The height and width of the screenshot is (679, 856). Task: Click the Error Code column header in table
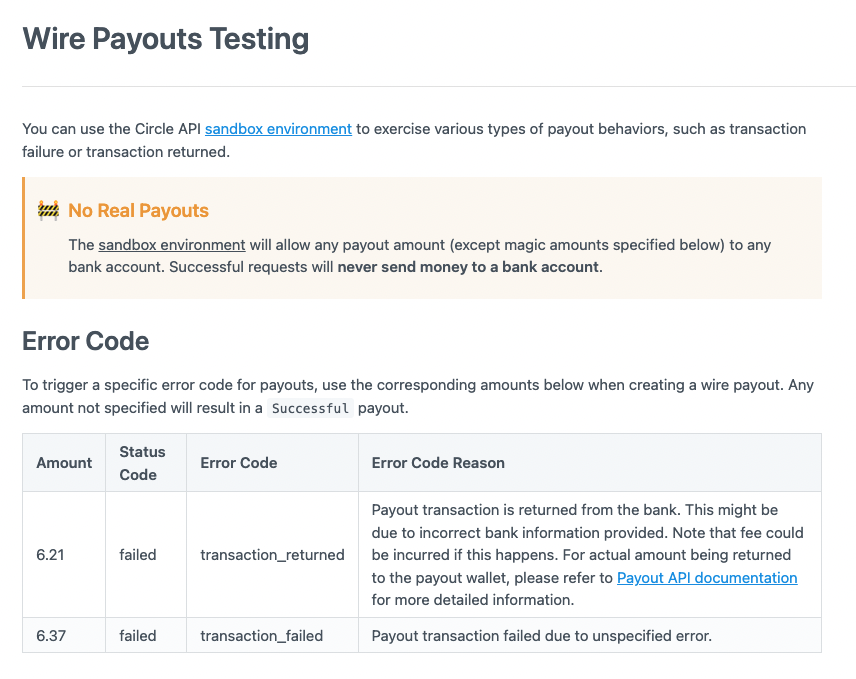239,463
